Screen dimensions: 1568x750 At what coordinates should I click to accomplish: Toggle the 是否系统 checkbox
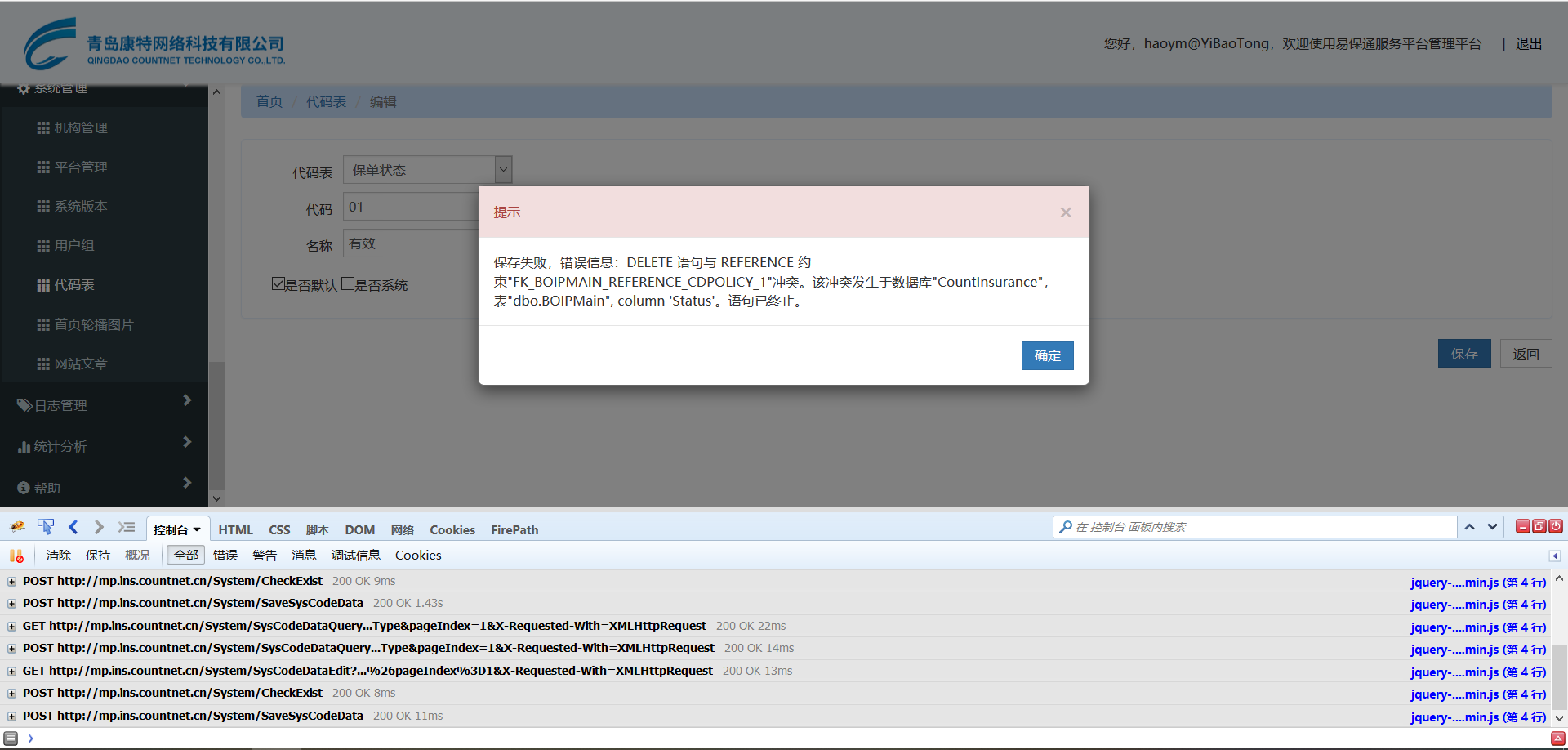click(348, 284)
